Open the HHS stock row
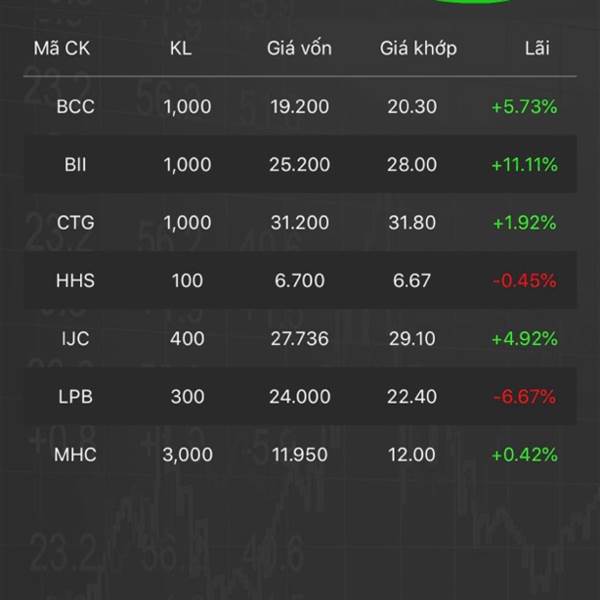 (300, 280)
